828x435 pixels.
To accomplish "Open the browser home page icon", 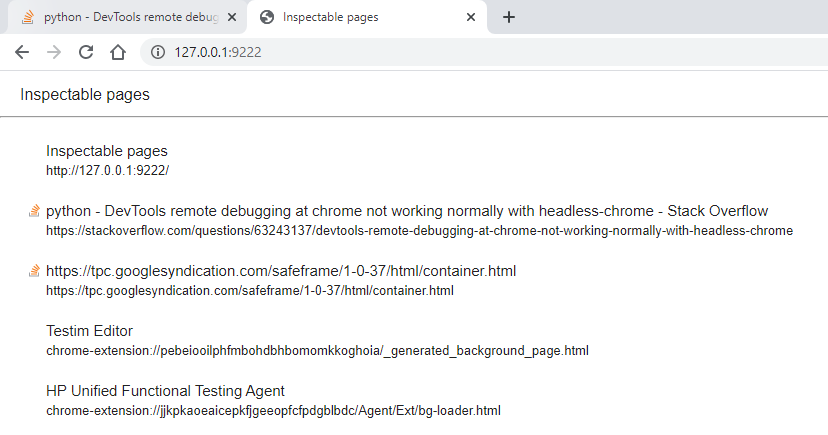I will coord(118,52).
